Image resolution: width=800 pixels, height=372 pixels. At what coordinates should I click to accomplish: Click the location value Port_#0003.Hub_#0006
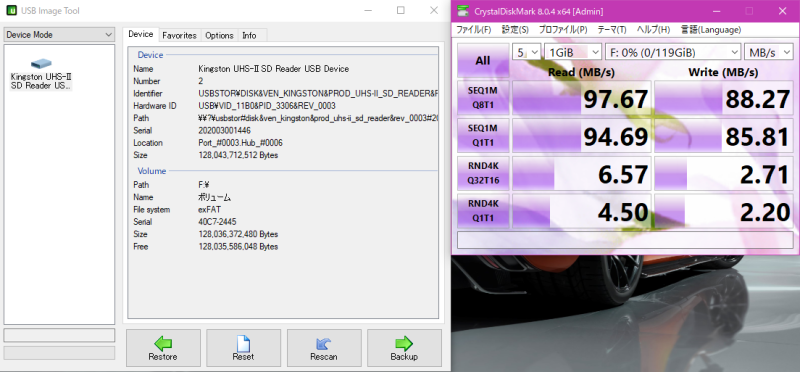240,142
